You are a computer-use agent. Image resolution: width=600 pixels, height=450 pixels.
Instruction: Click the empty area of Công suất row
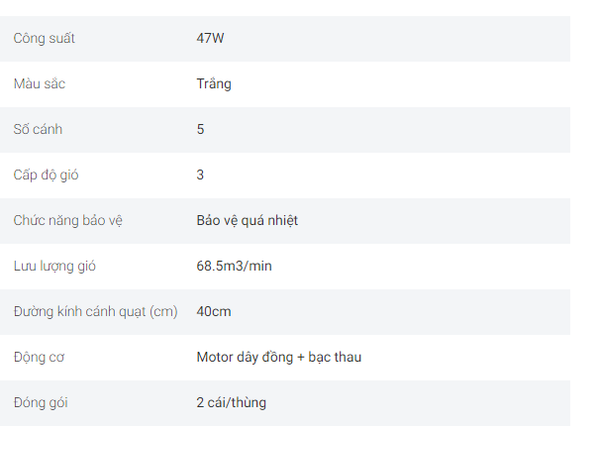click(398, 39)
